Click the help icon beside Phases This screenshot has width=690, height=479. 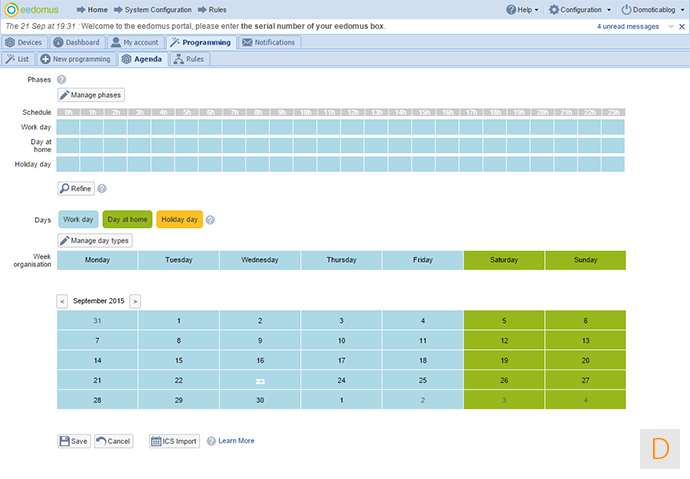(x=62, y=79)
